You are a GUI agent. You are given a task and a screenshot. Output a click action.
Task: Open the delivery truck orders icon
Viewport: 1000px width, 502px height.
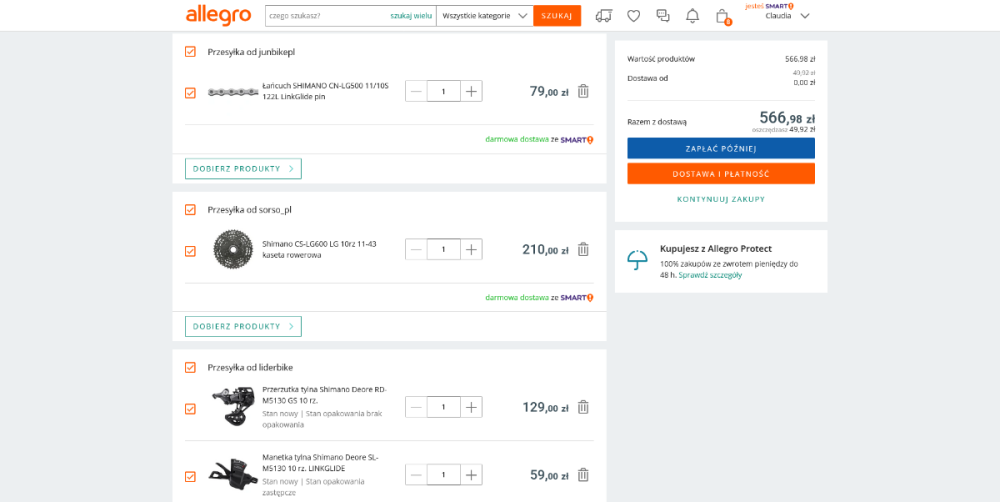click(603, 16)
